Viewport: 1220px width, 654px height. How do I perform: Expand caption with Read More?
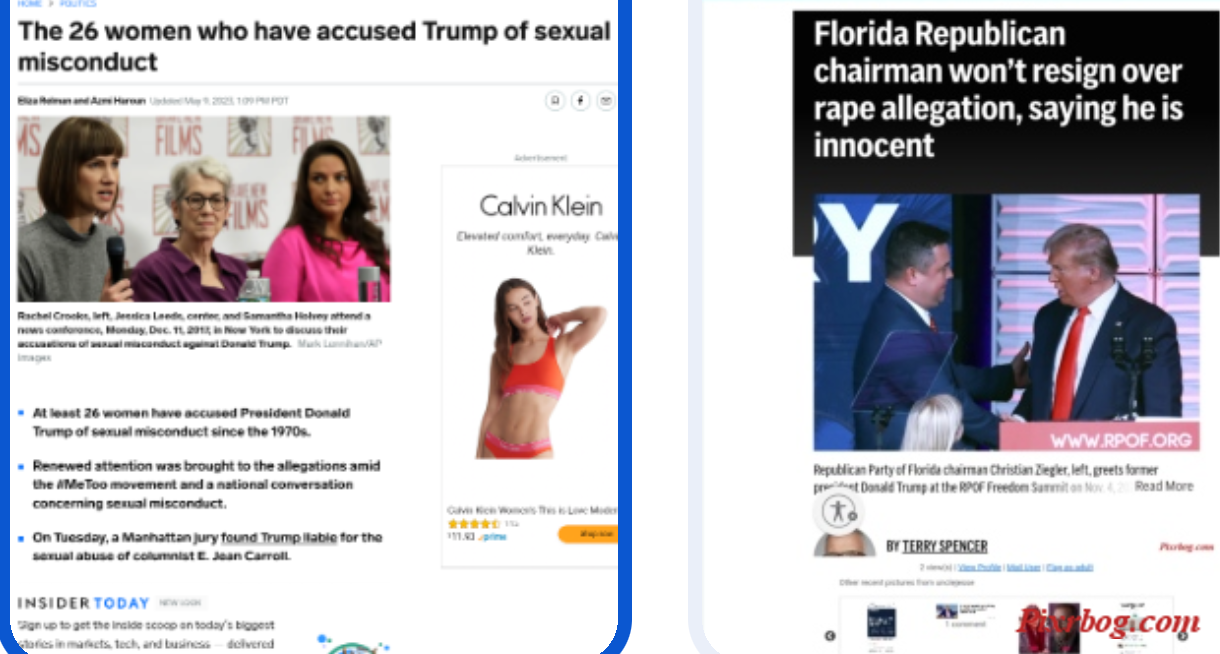tap(1164, 486)
